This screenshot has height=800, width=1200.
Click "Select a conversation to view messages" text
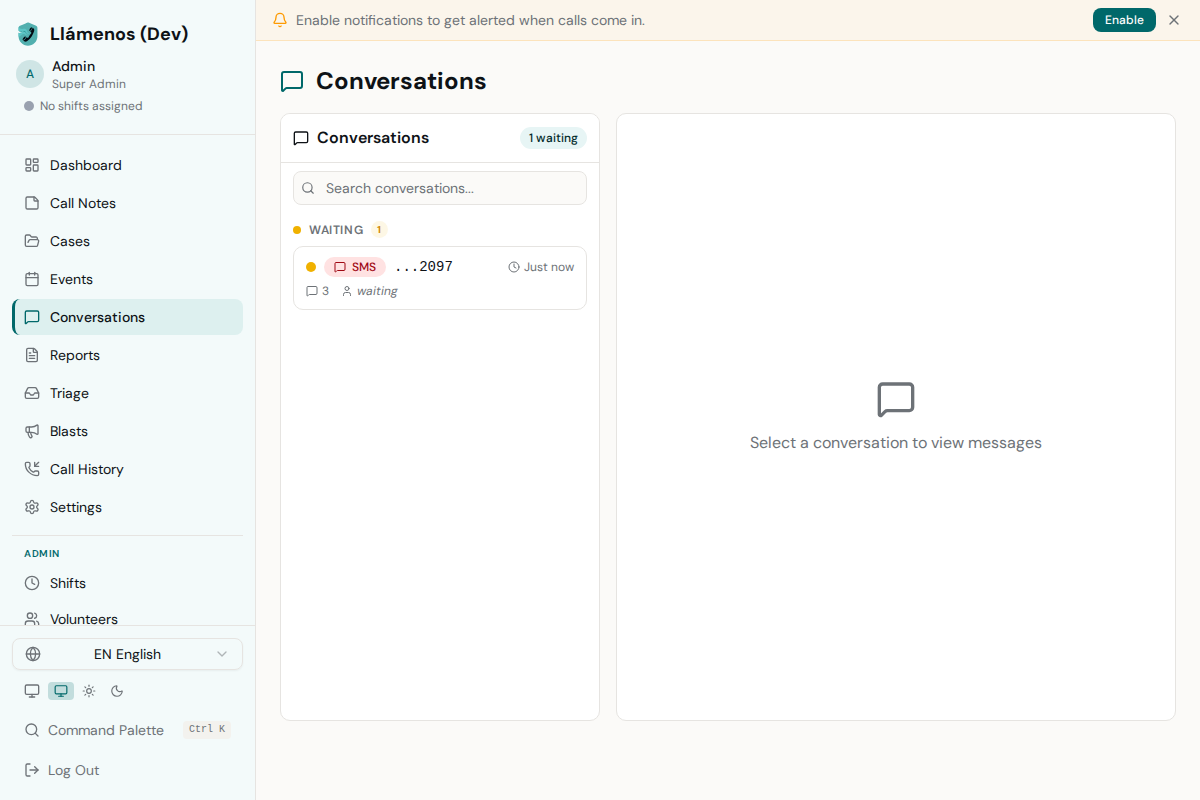tap(896, 443)
